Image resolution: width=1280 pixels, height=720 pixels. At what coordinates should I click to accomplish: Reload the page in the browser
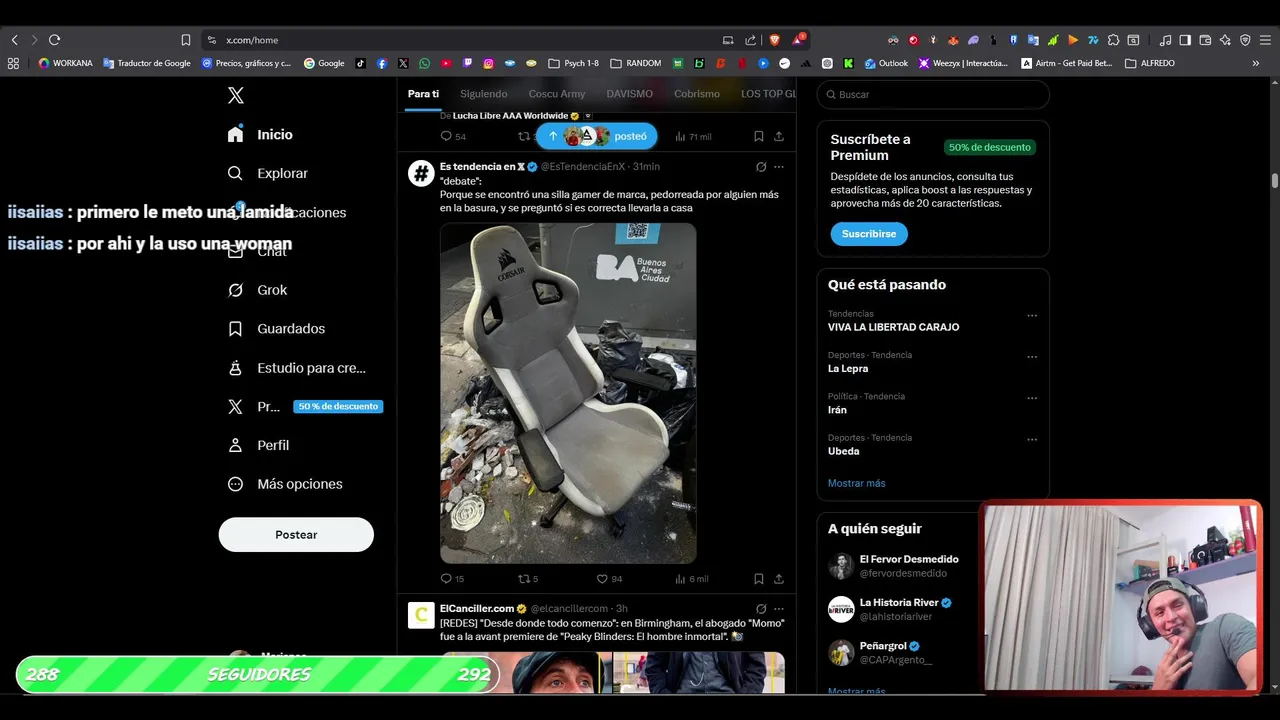click(54, 40)
